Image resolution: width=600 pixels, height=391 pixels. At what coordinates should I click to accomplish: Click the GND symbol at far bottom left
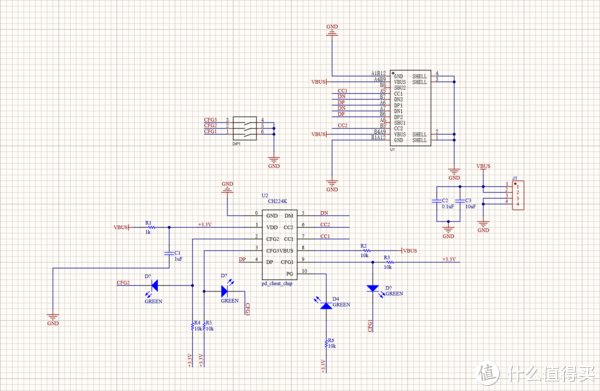[x=53, y=319]
